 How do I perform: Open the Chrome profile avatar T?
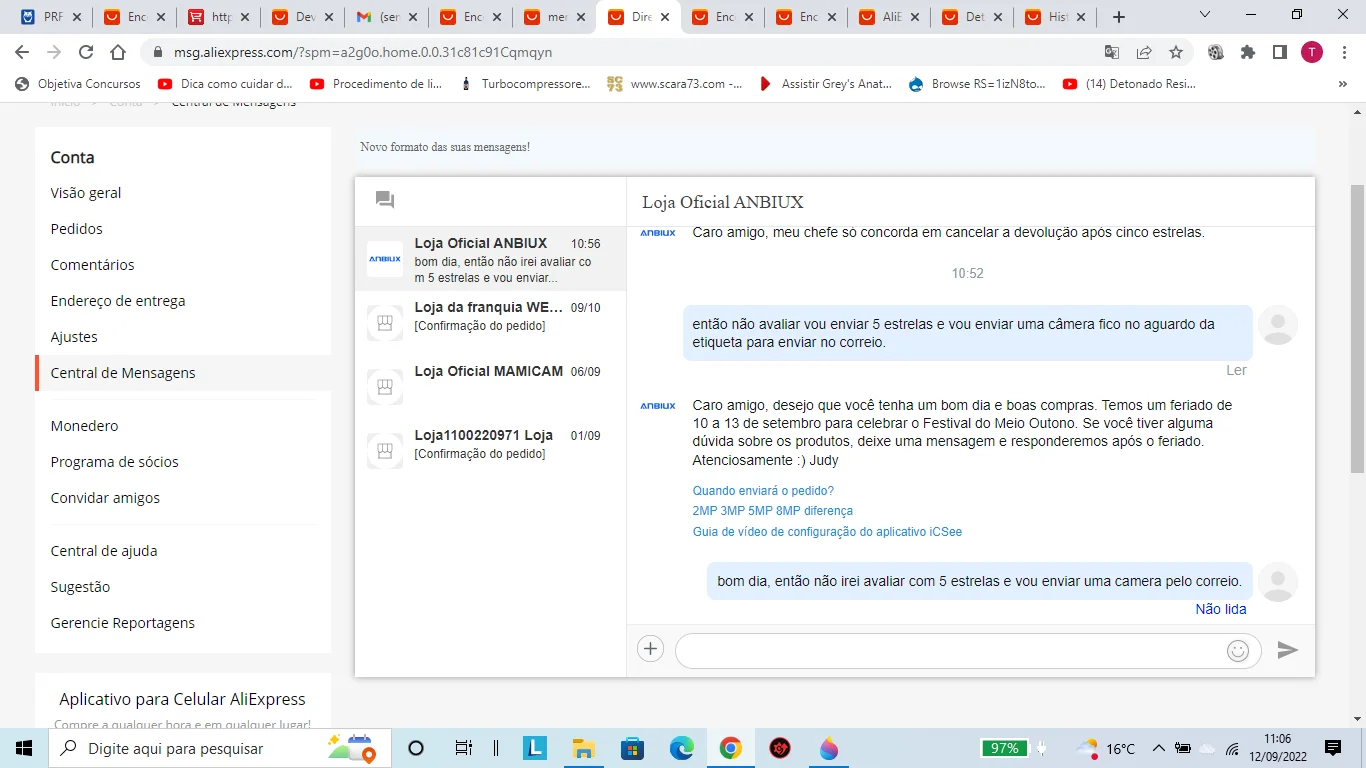(1312, 52)
